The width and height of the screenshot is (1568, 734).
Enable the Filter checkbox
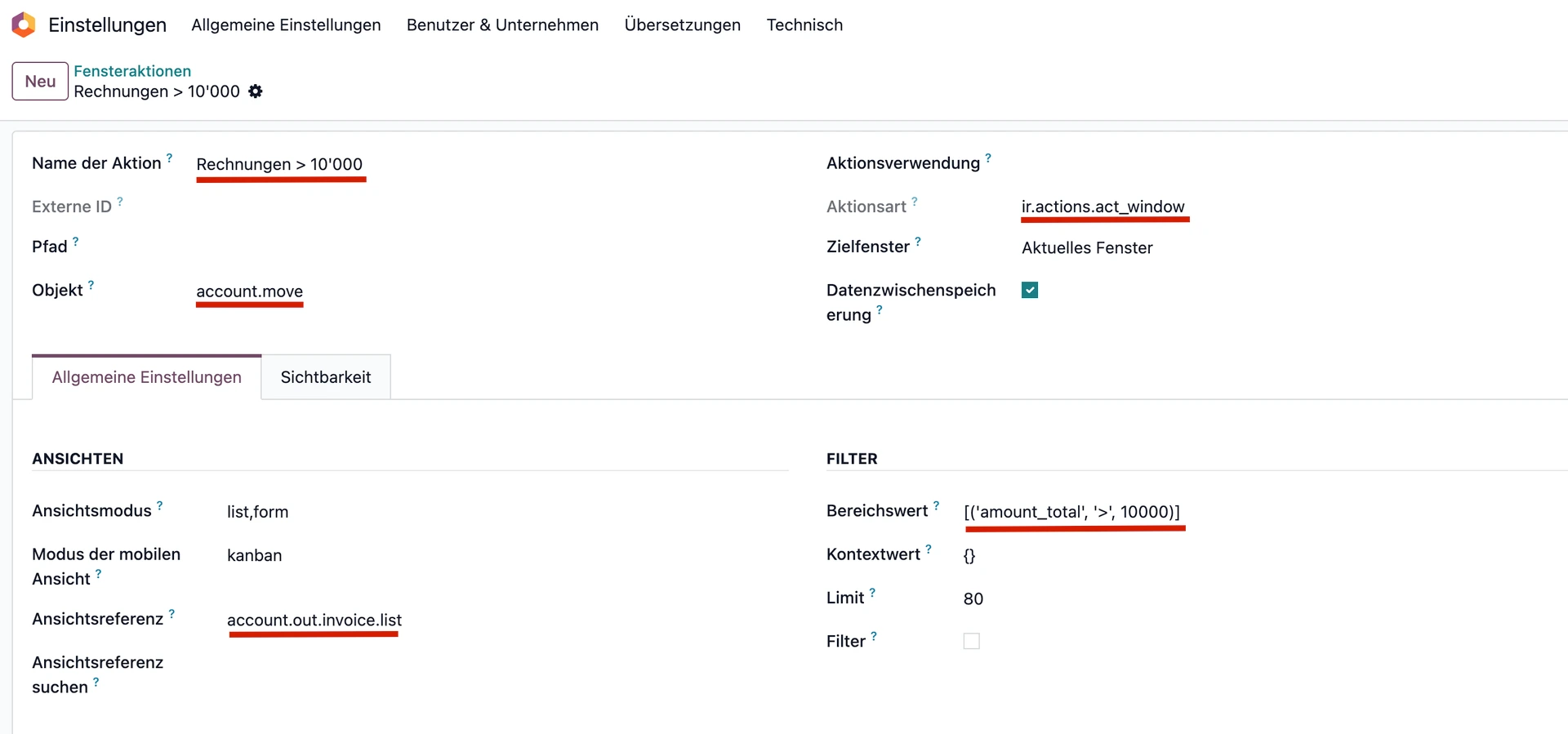pyautogui.click(x=971, y=641)
